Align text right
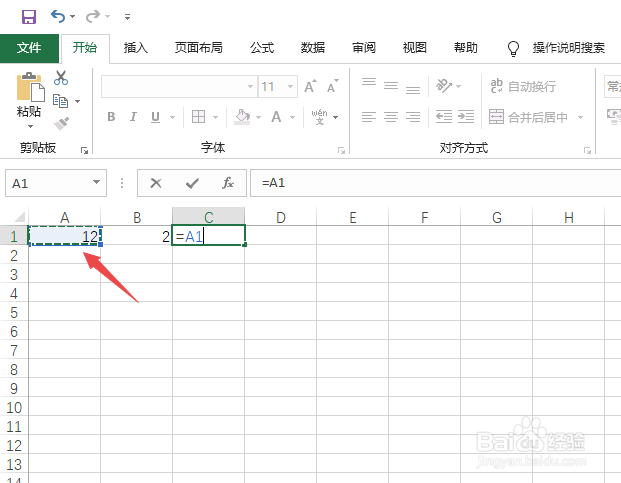This screenshot has width=621, height=483. tap(413, 117)
